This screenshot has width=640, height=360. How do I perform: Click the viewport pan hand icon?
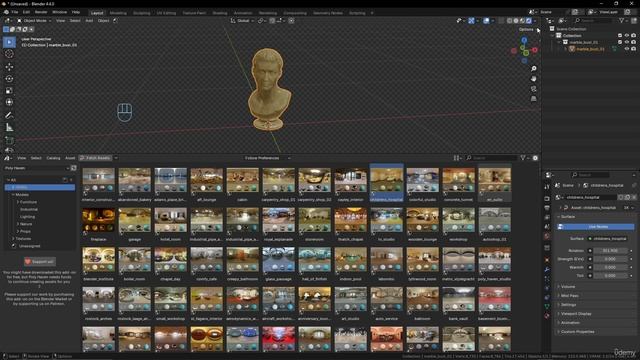pyautogui.click(x=533, y=78)
